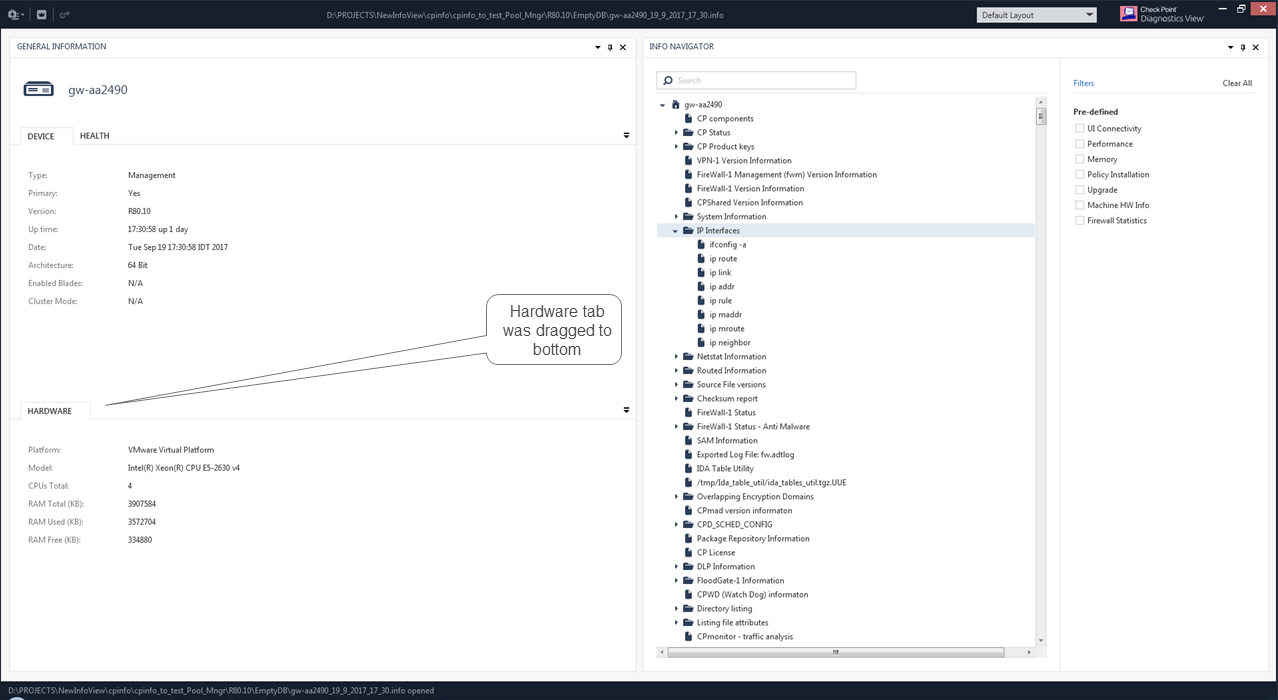Click the VMware Virtual Platform value
The image size is (1278, 700).
pos(171,450)
